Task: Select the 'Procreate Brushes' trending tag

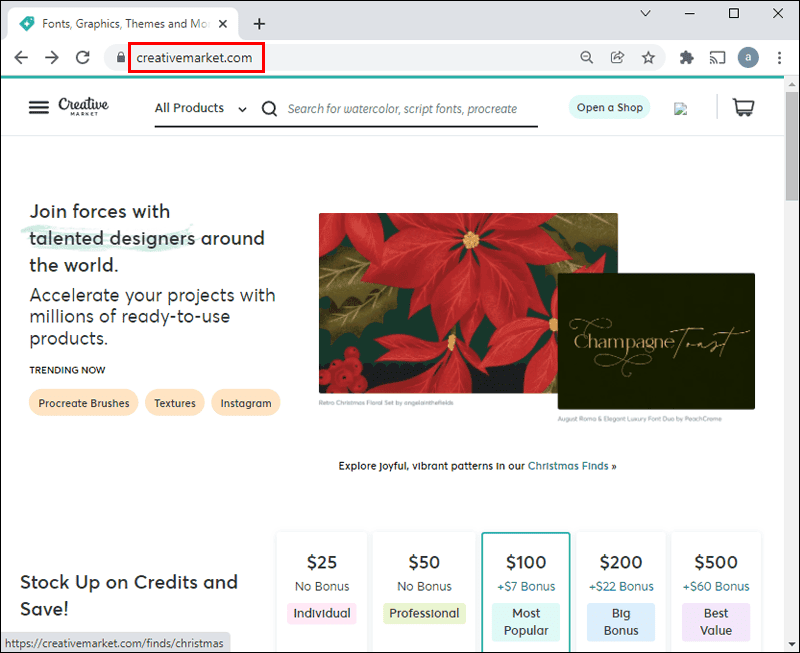Action: (x=83, y=402)
